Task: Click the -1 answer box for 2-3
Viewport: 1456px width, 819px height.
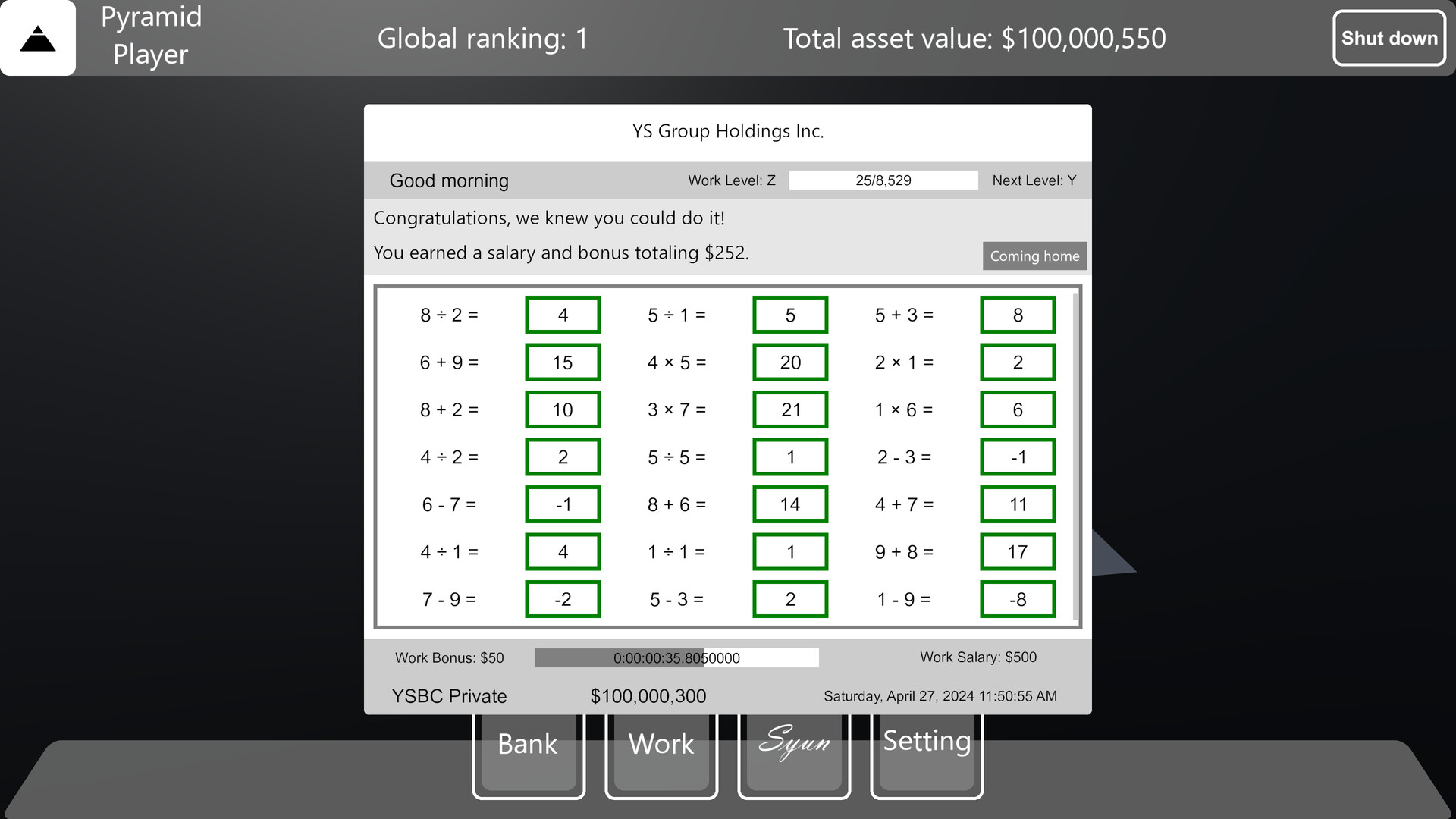Action: (1018, 457)
